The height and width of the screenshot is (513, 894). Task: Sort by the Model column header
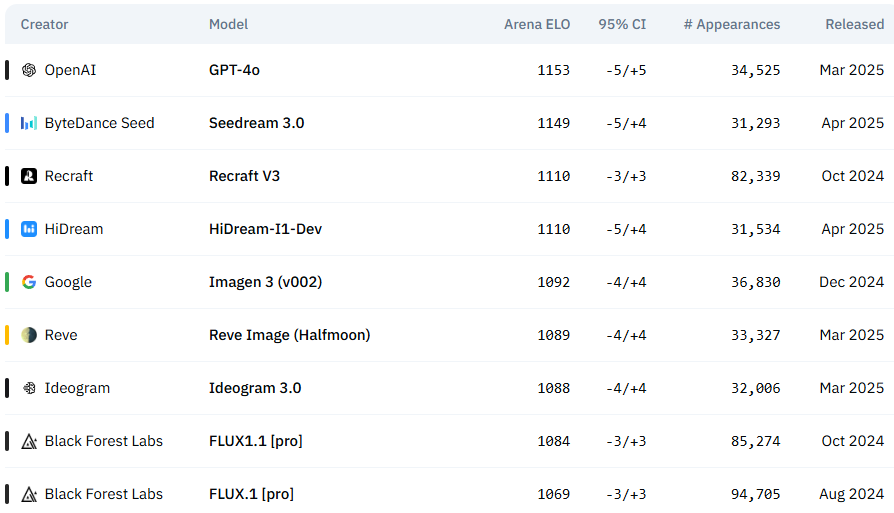pos(229,25)
